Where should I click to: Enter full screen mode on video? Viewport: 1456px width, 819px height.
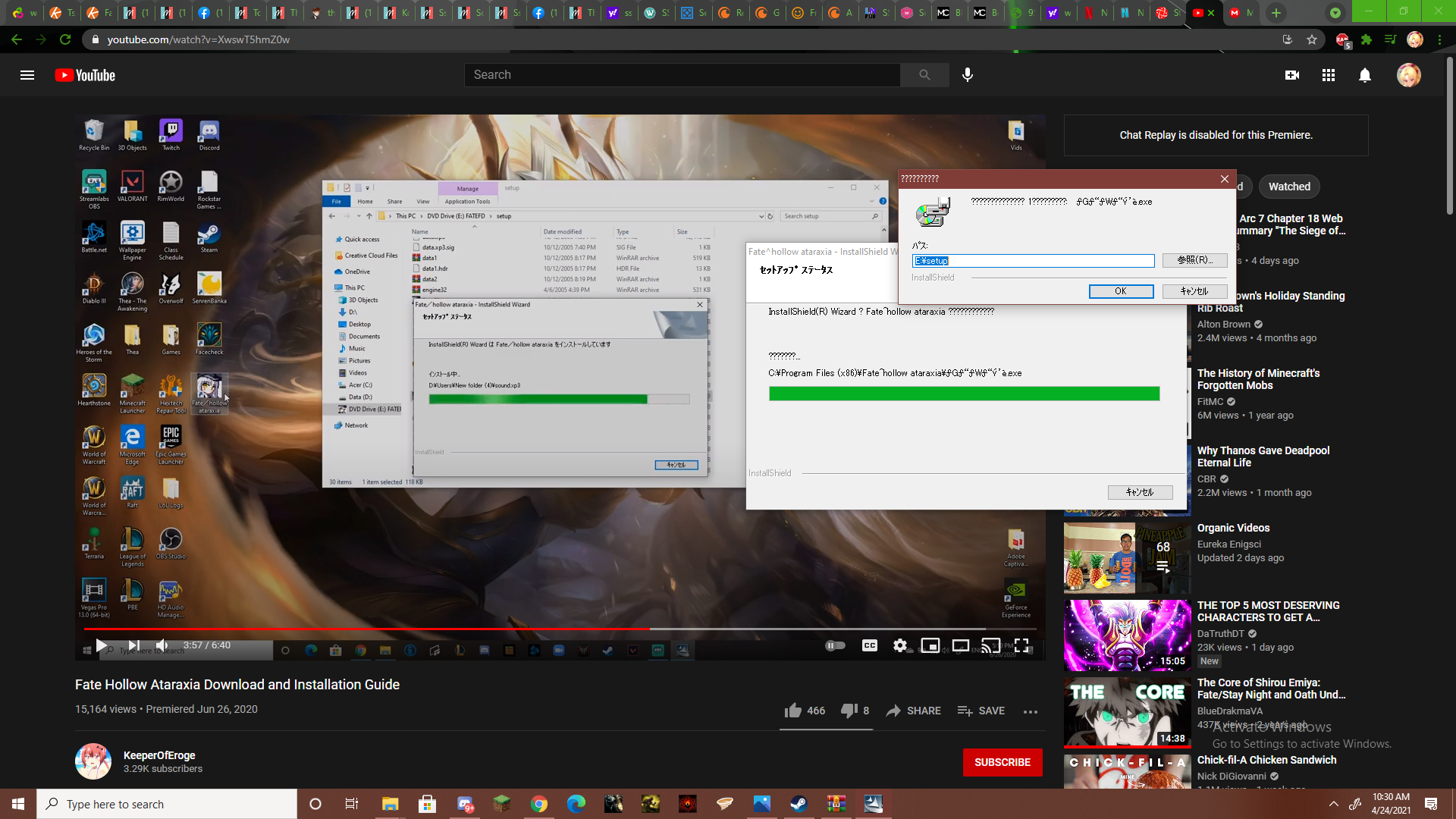tap(1021, 645)
